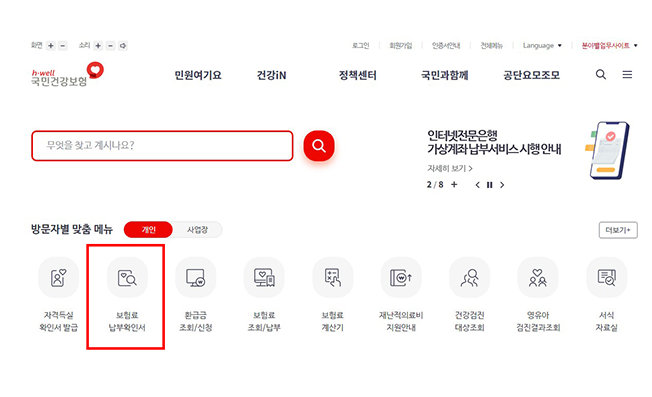Open the 공단요모조모 menu

(x=531, y=75)
